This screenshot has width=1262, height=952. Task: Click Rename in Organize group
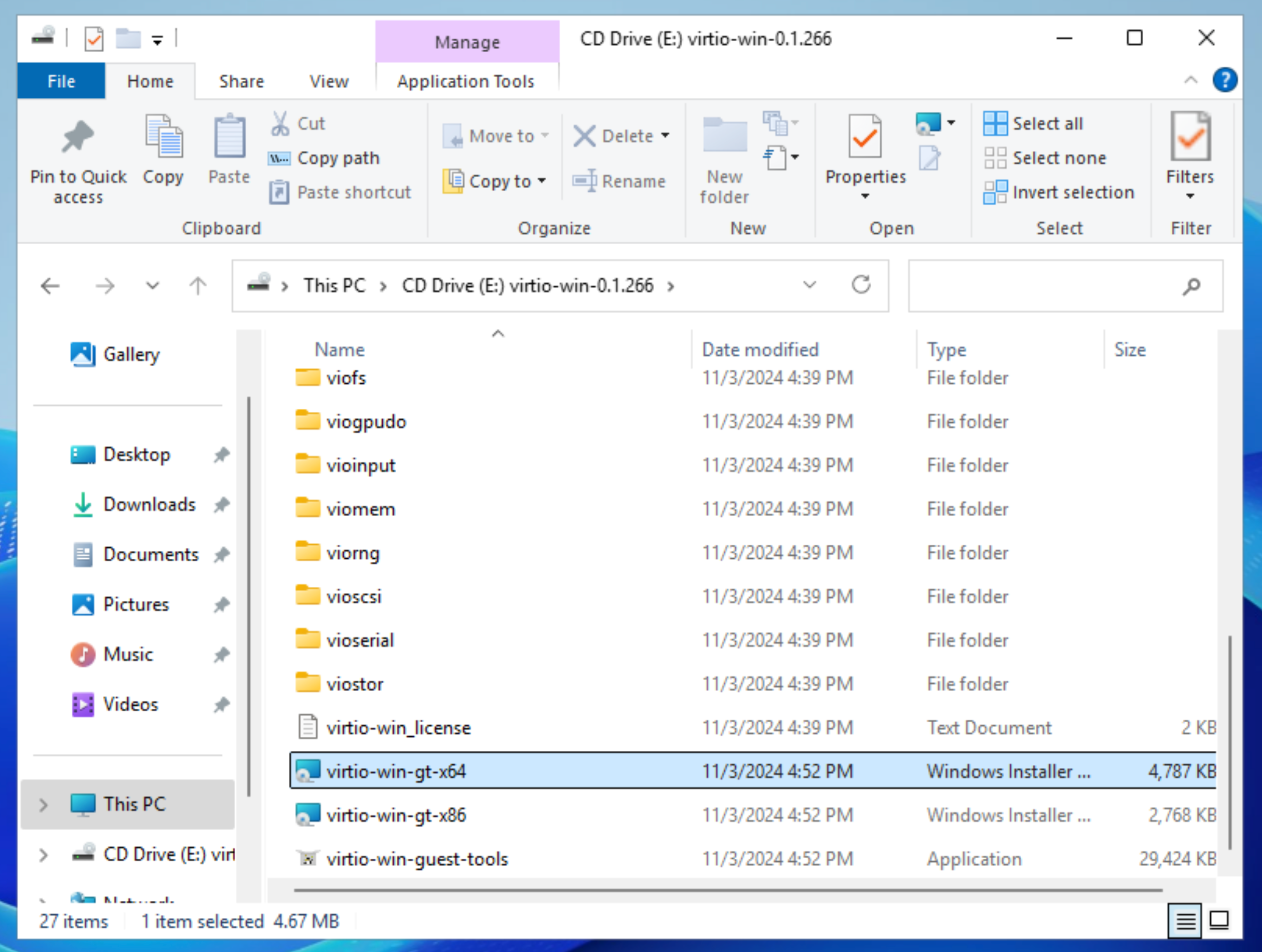619,181
